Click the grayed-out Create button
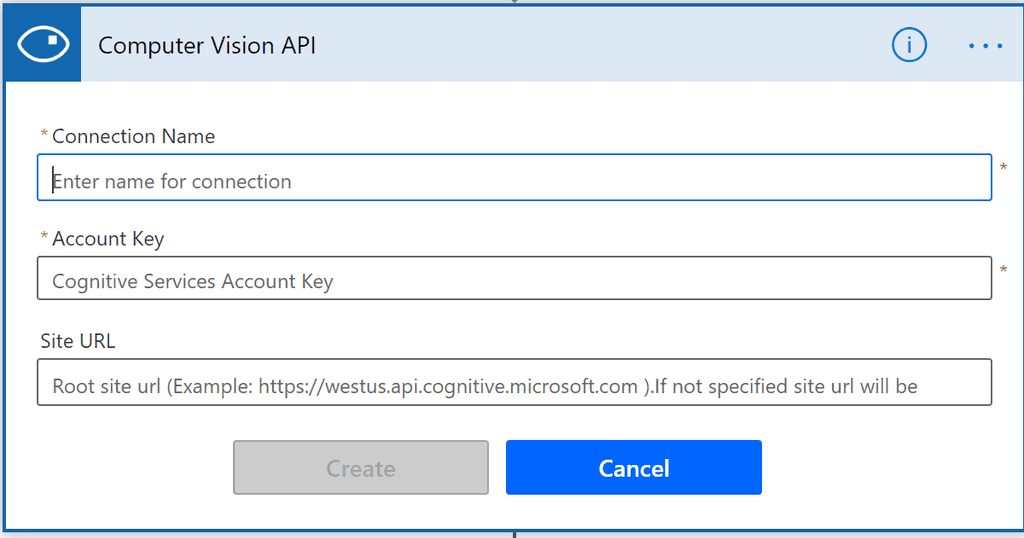 (x=360, y=467)
